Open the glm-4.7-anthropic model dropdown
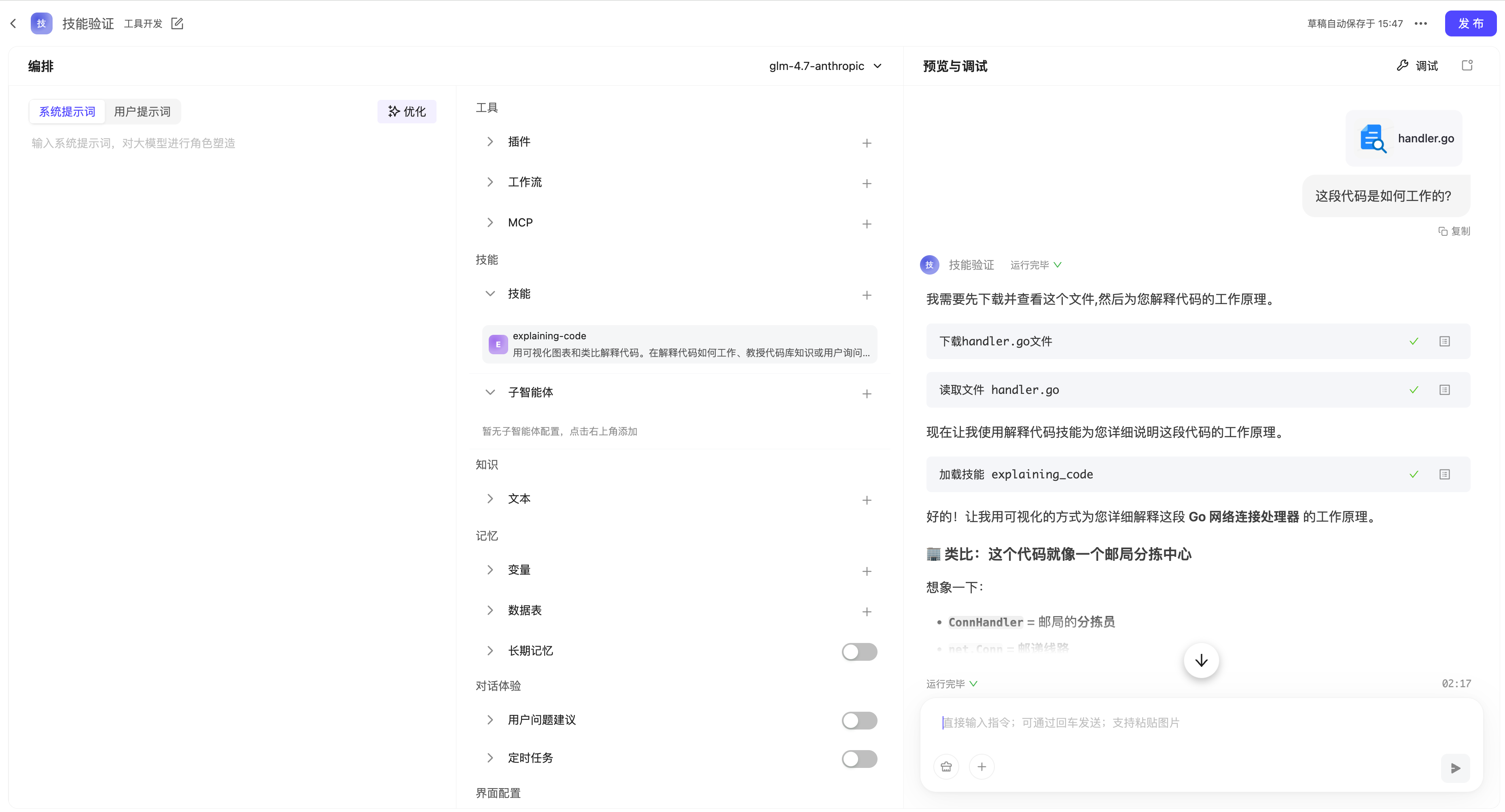The image size is (1505, 812). click(x=825, y=66)
